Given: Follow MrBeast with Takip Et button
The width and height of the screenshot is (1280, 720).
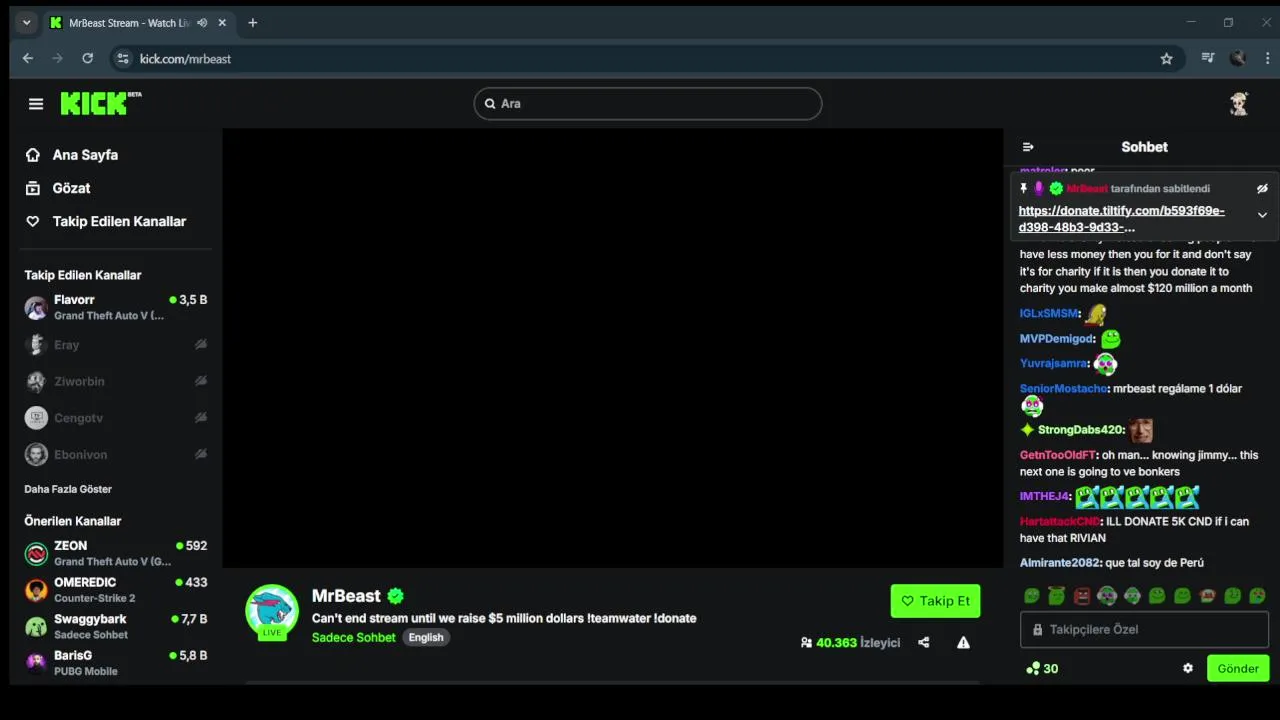Looking at the screenshot, I should coord(935,601).
